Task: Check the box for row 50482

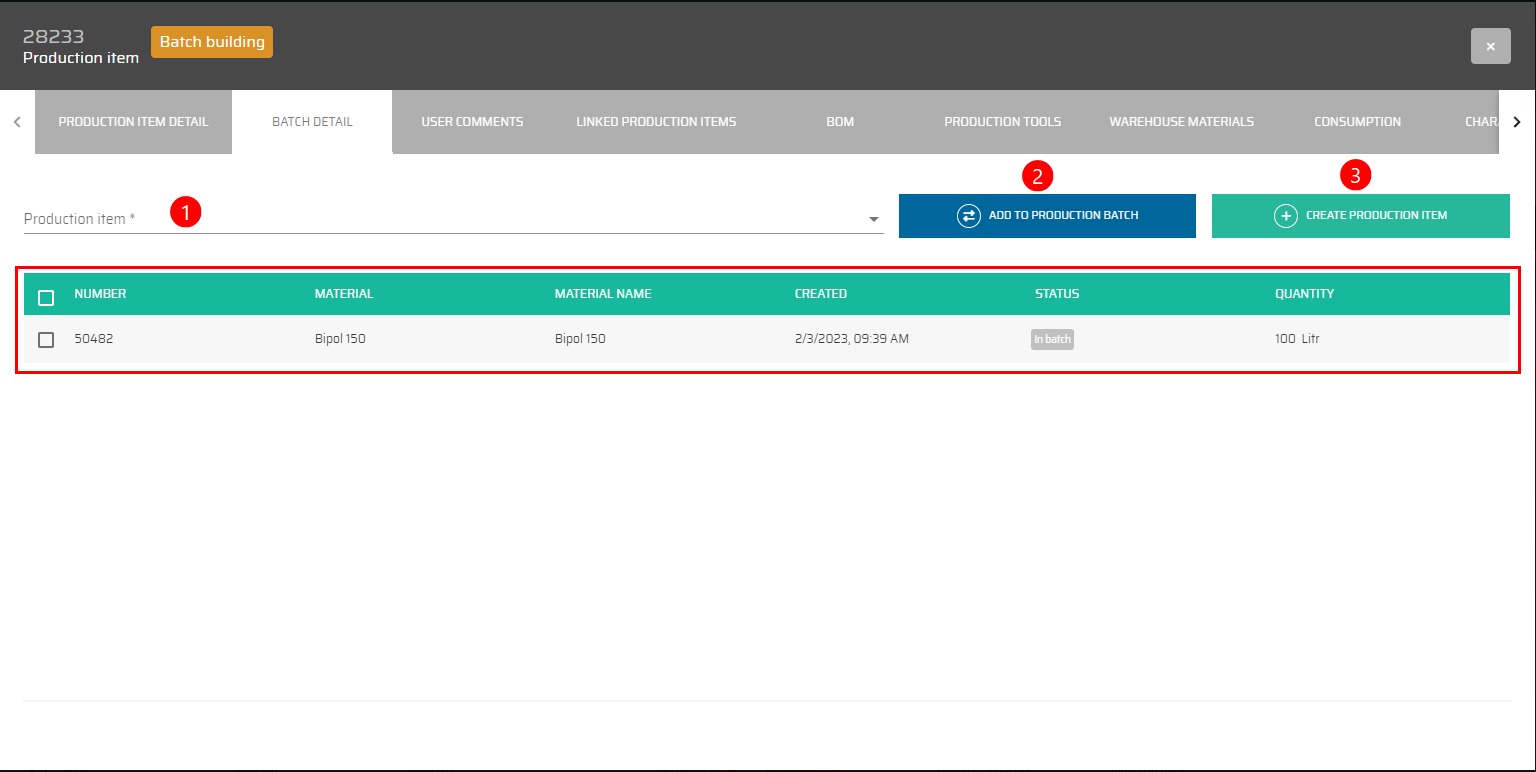Action: click(x=46, y=340)
